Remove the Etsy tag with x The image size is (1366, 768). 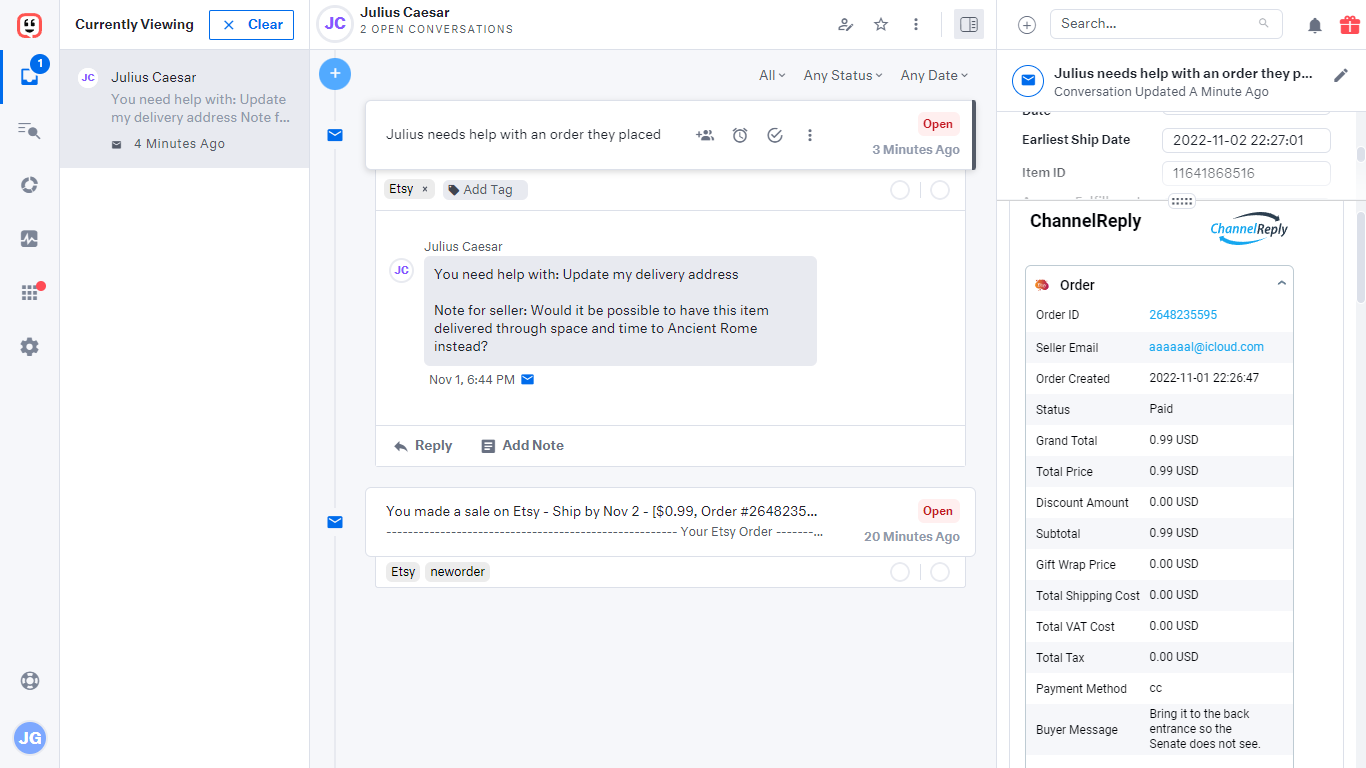425,189
